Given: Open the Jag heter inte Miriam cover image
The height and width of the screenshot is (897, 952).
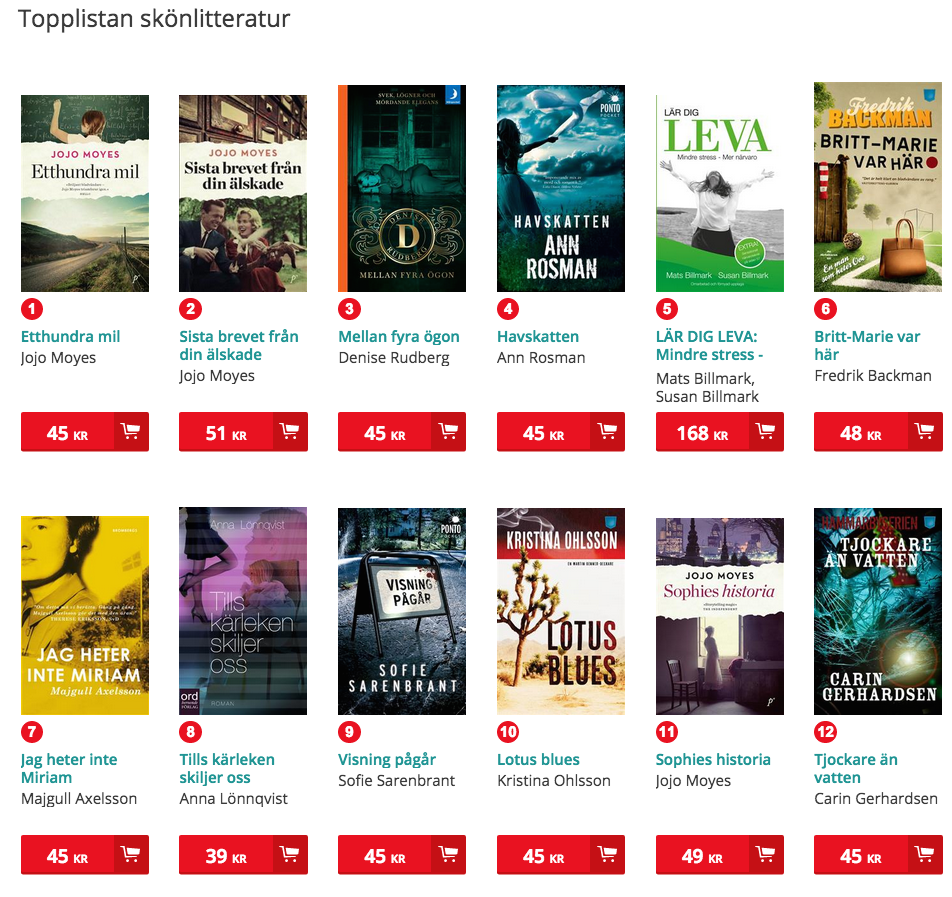Looking at the screenshot, I should (x=85, y=615).
